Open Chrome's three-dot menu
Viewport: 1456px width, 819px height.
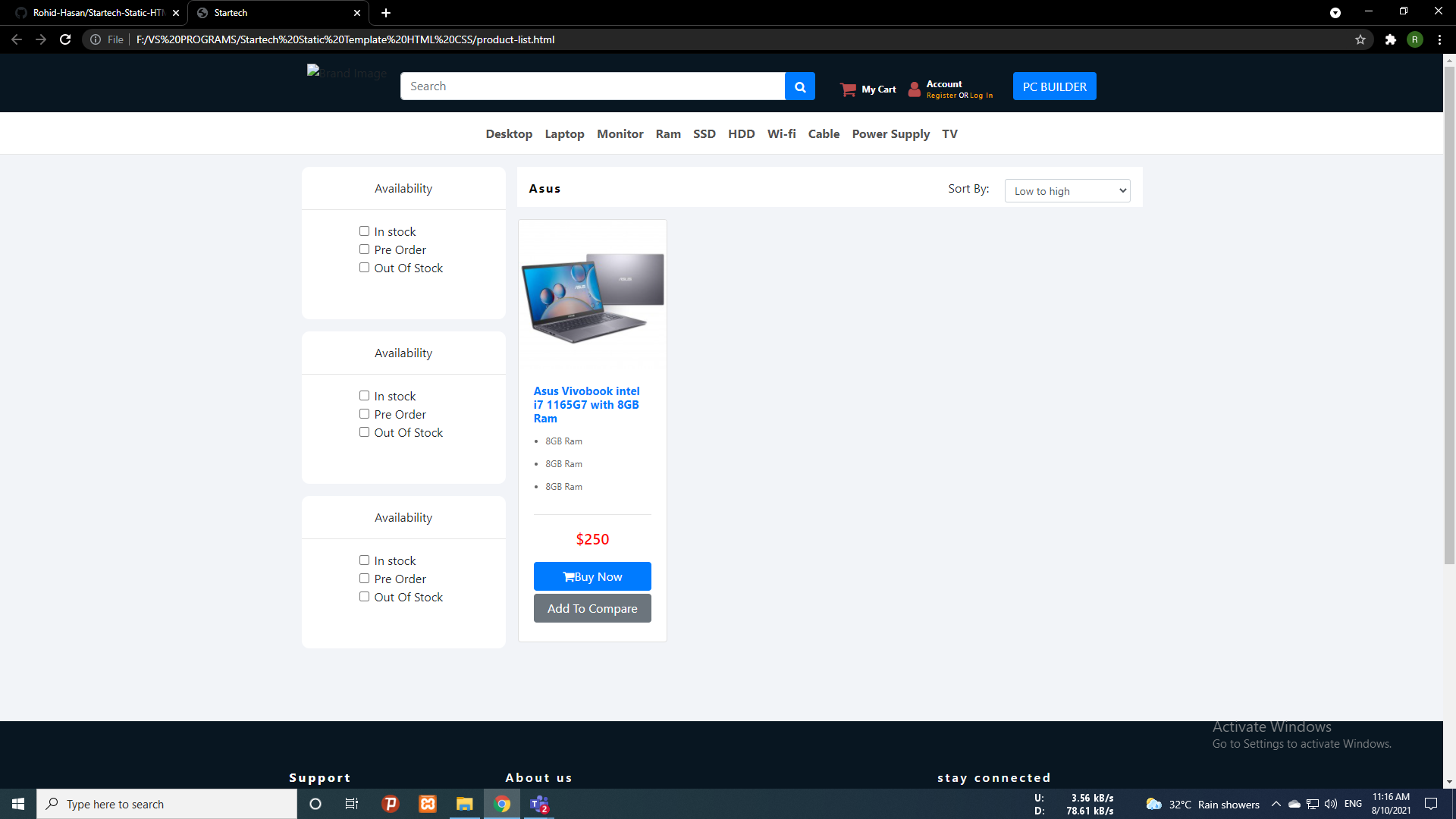click(1439, 39)
